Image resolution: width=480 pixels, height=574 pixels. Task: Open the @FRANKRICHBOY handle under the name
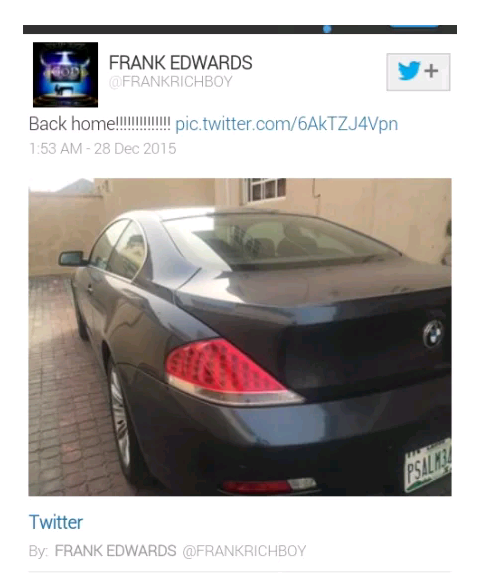(171, 81)
